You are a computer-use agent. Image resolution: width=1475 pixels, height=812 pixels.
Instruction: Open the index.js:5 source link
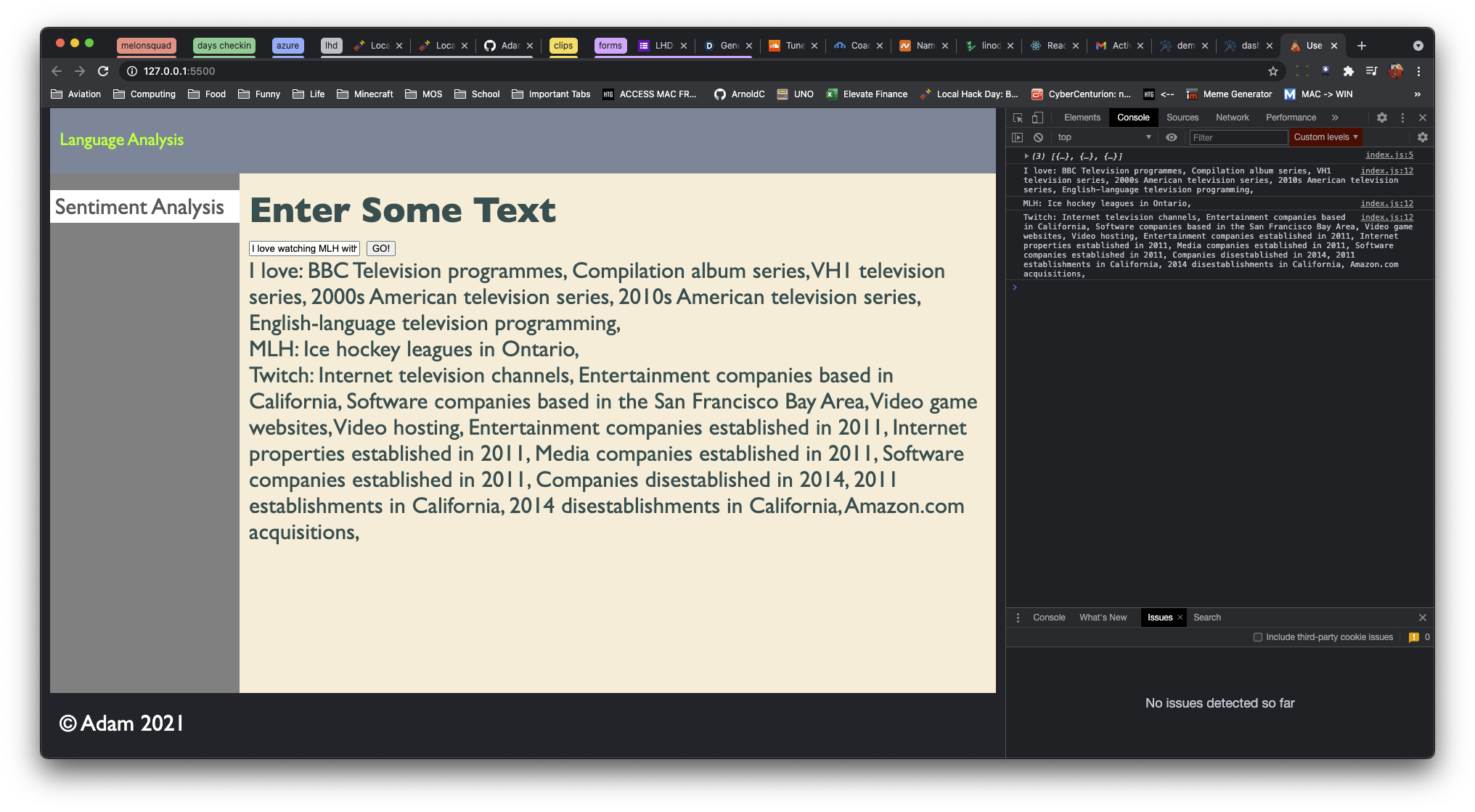[1389, 155]
